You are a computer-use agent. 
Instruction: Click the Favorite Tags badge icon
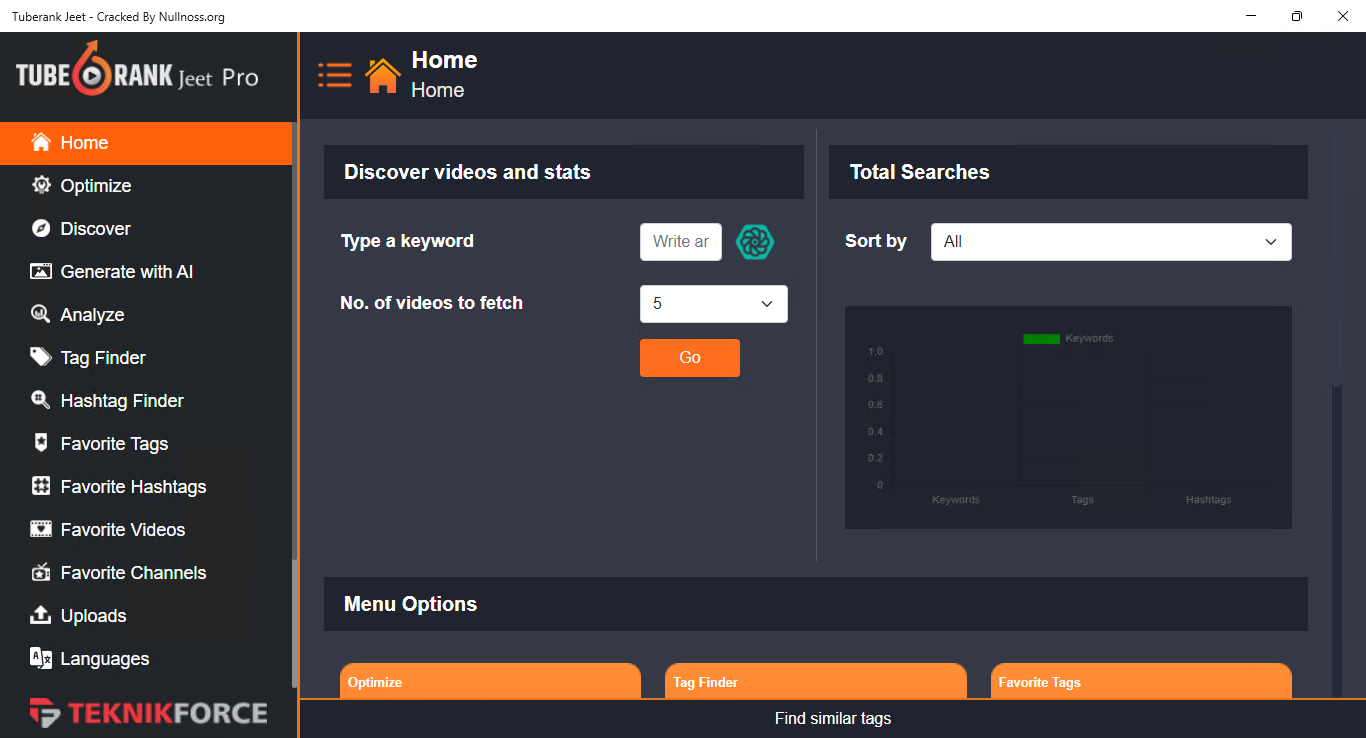coord(41,443)
